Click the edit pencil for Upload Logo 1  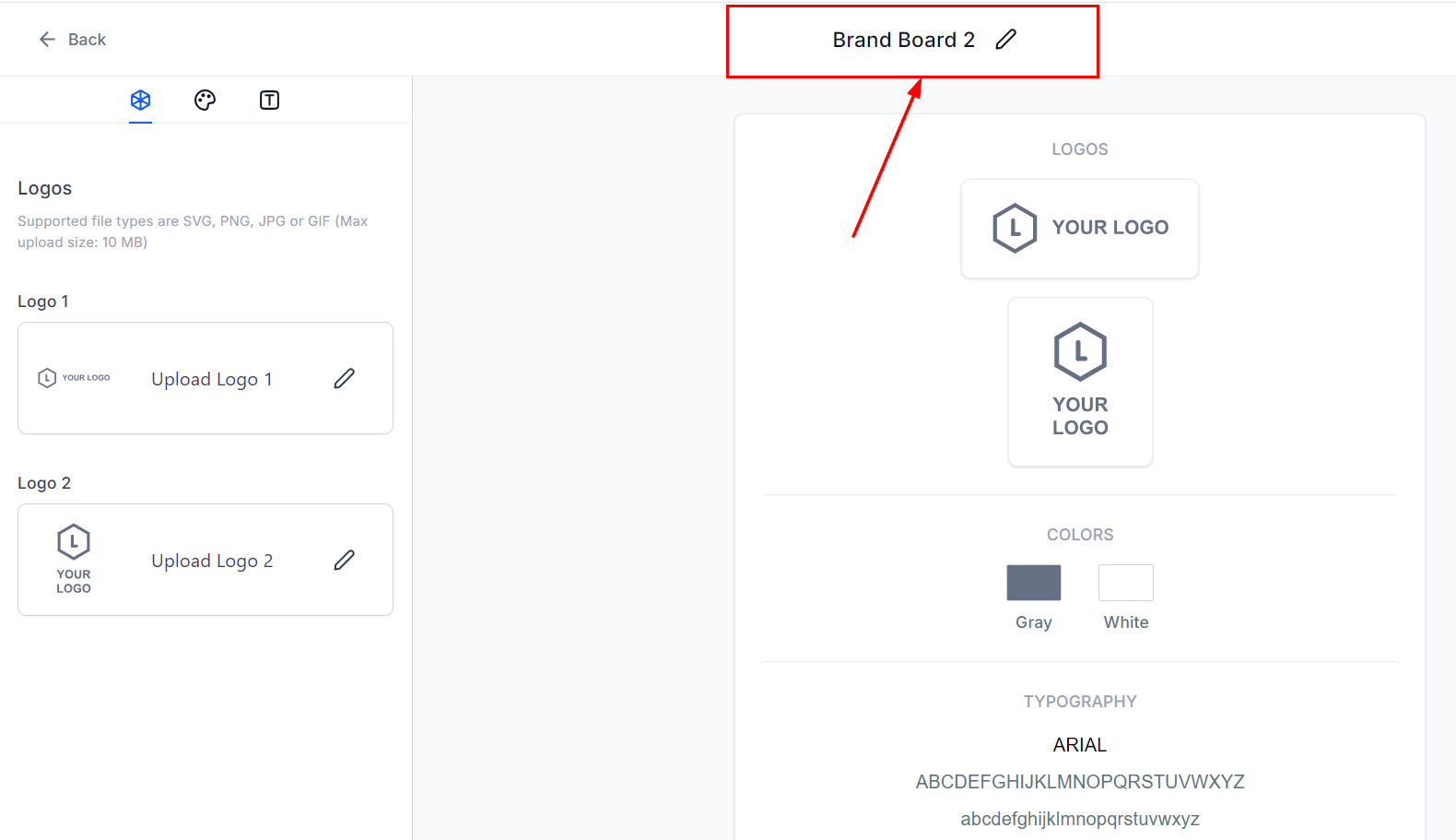(345, 378)
